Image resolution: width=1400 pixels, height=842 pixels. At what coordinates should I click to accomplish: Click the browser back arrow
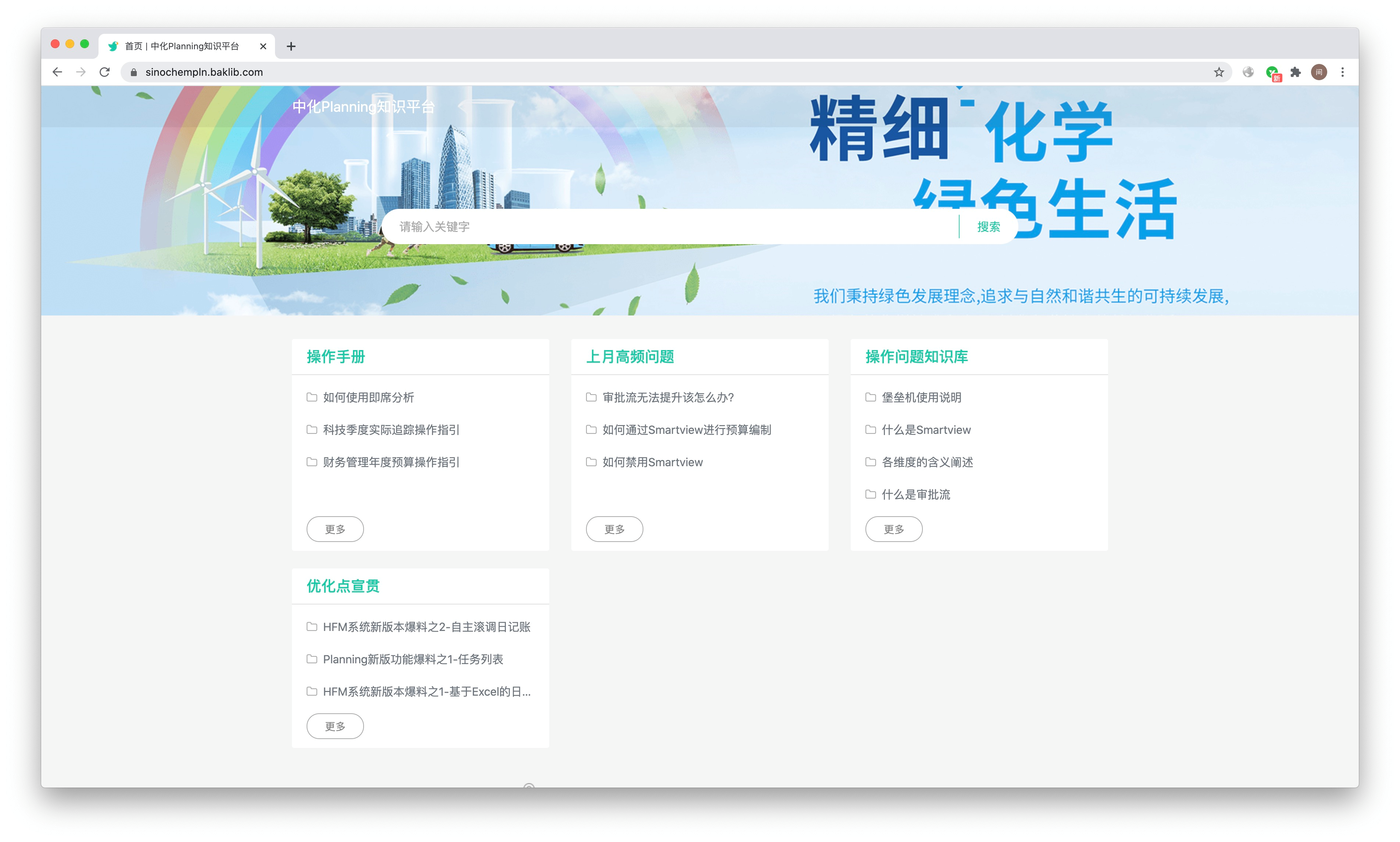(x=57, y=72)
